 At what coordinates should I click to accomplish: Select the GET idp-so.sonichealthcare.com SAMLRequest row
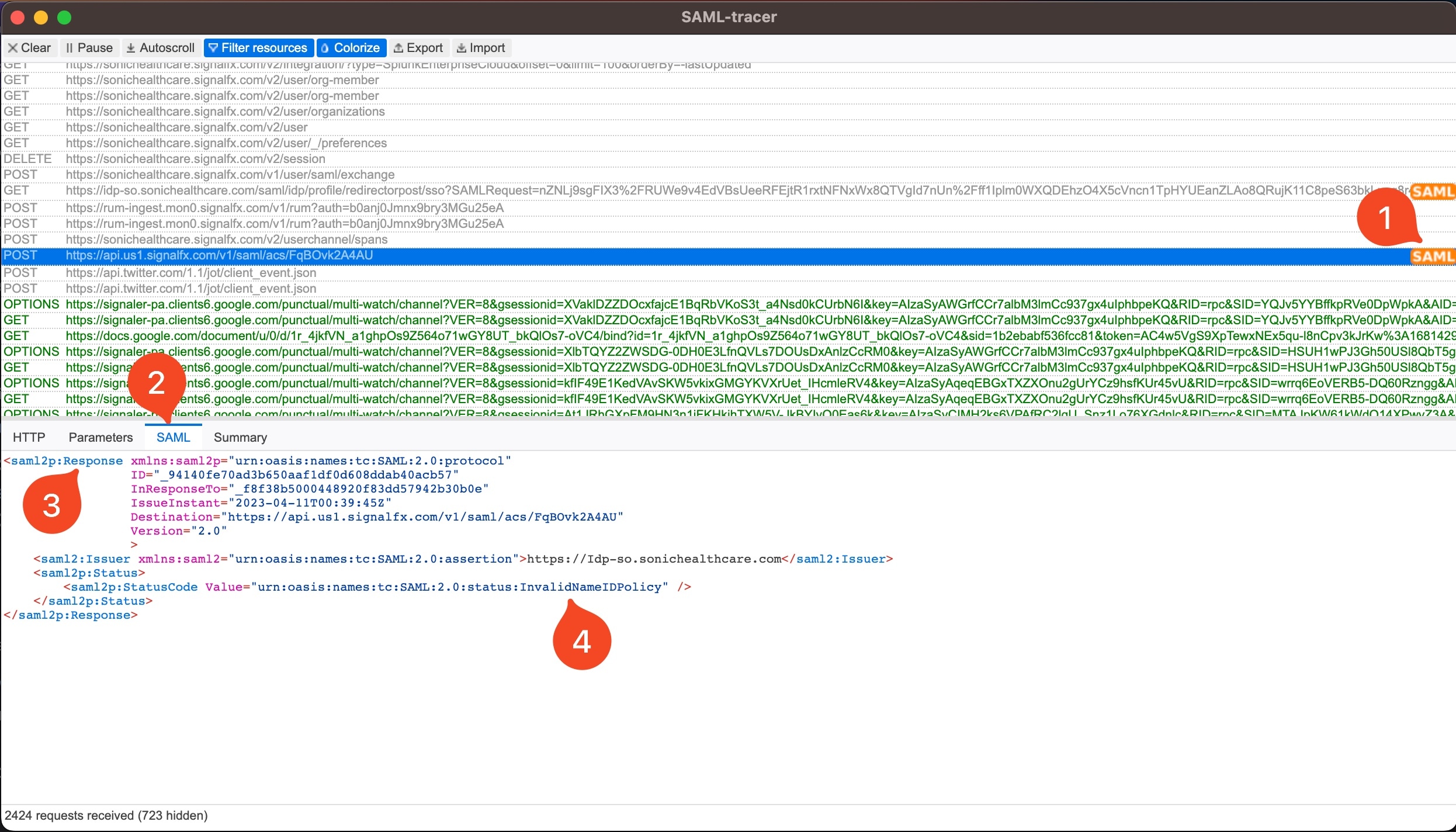(x=728, y=190)
